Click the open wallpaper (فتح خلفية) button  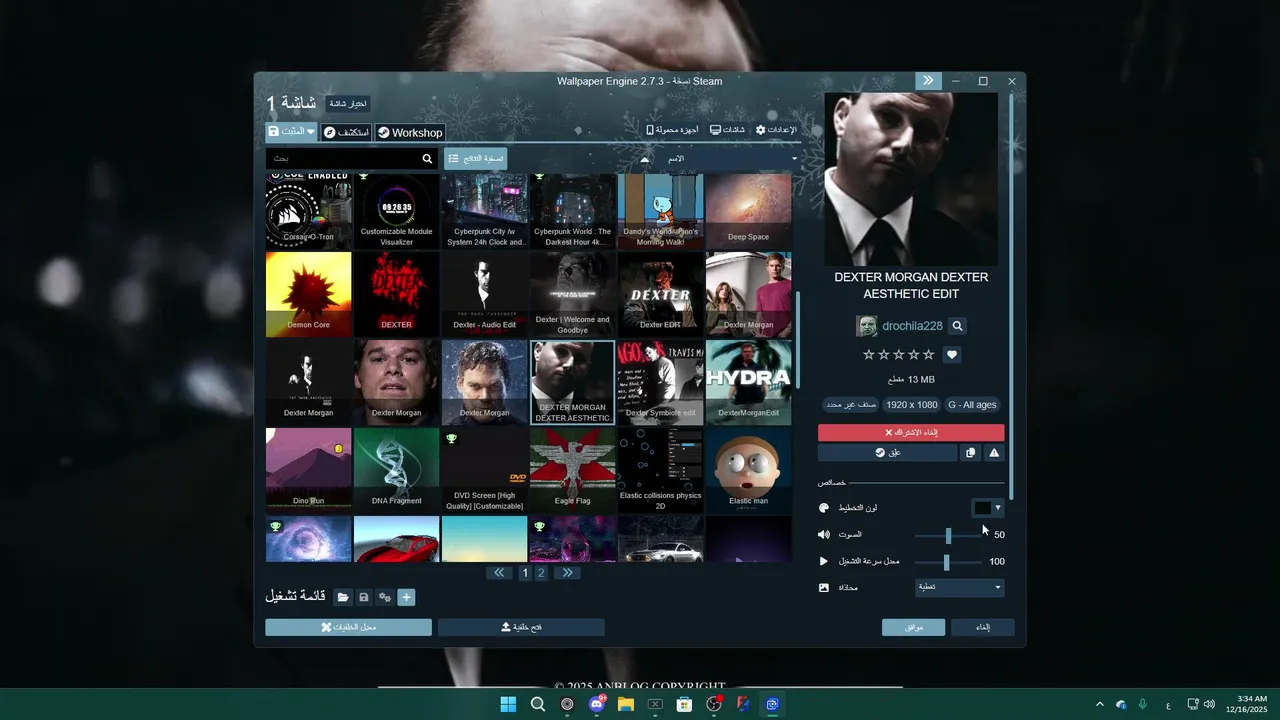pos(521,627)
